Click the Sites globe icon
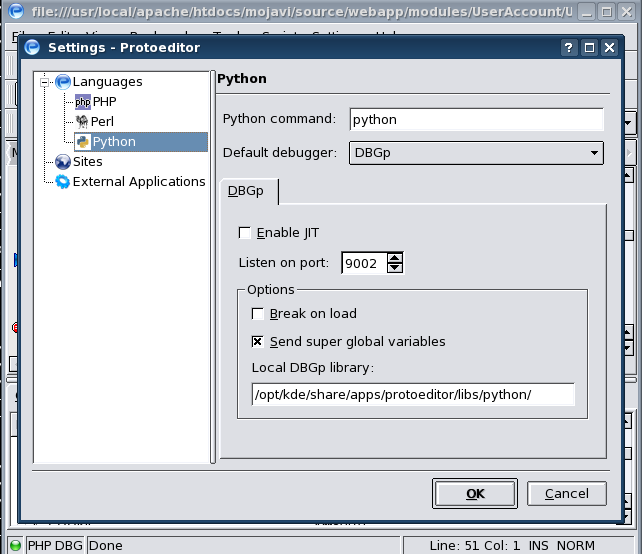642x554 pixels. point(63,162)
